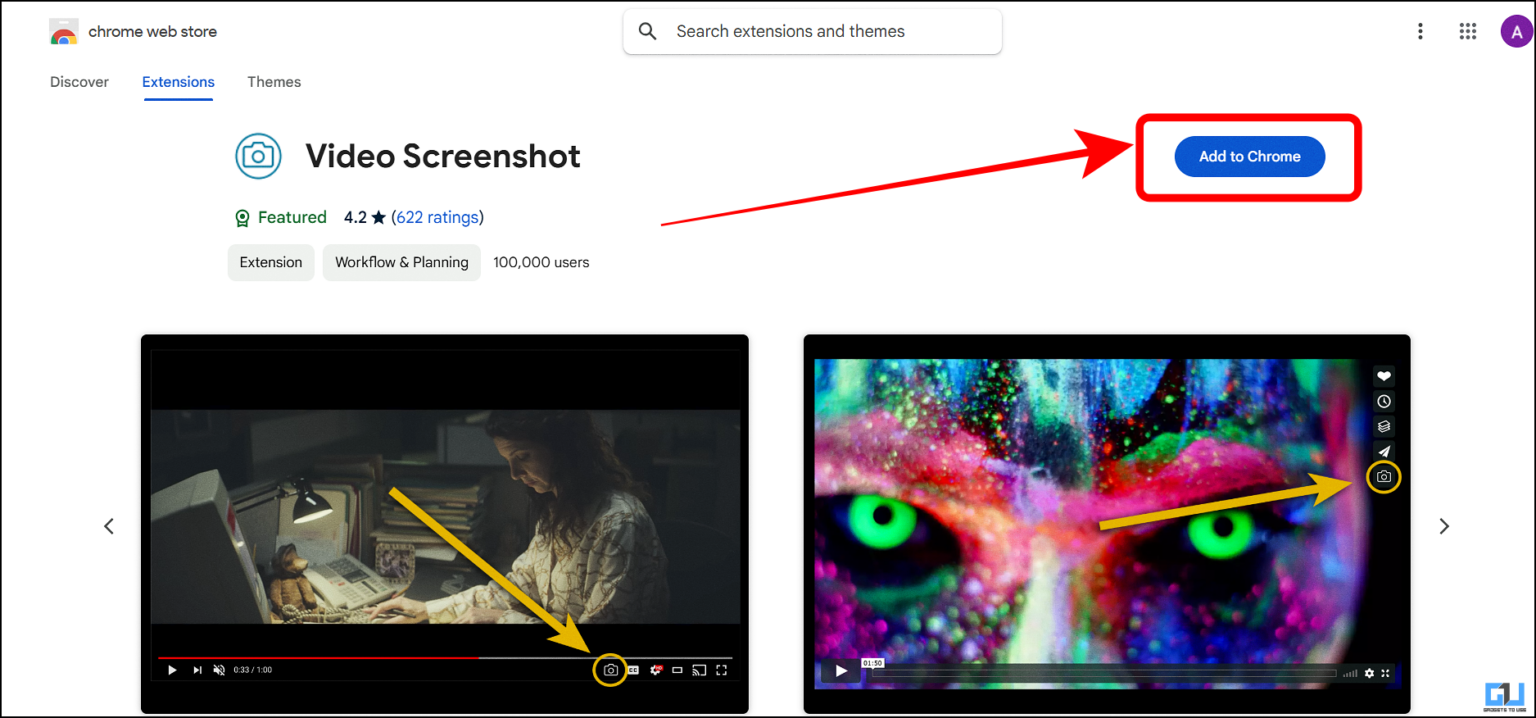This screenshot has height=718, width=1536.
Task: Open the Discover tab
Action: click(x=79, y=82)
